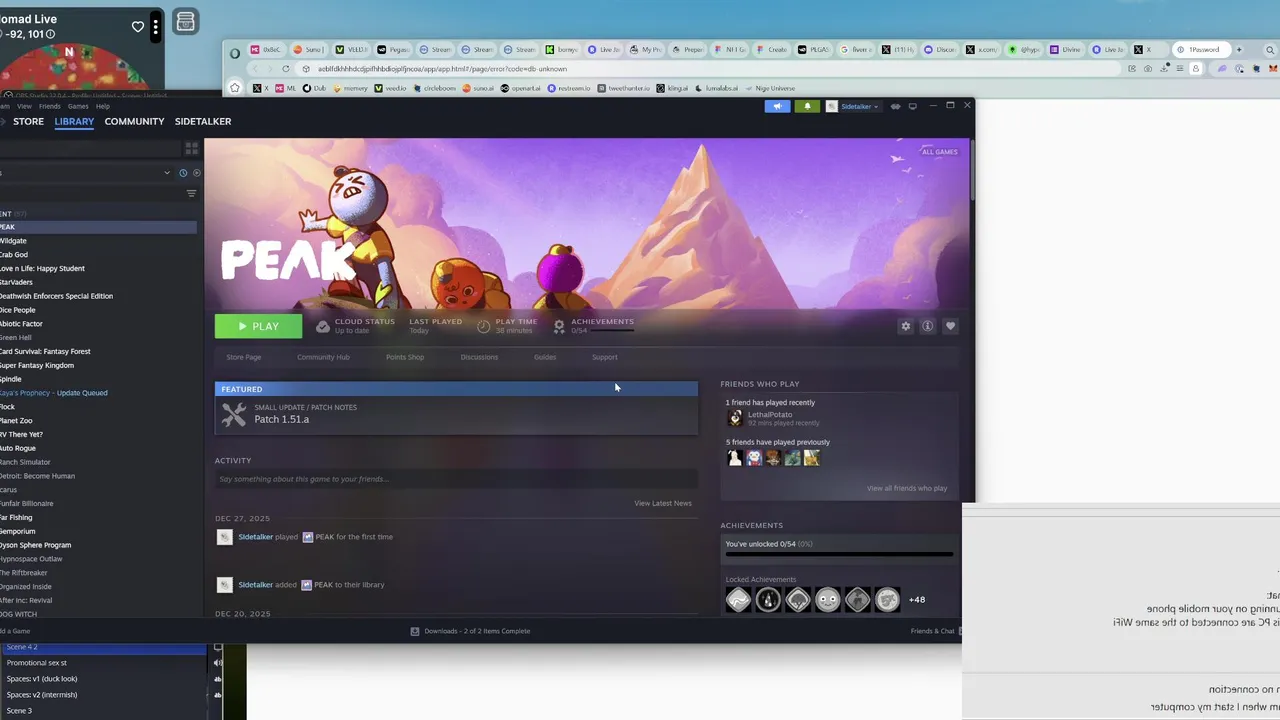The image size is (1280, 720).
Task: Open the Steam Help menu
Action: 103,106
